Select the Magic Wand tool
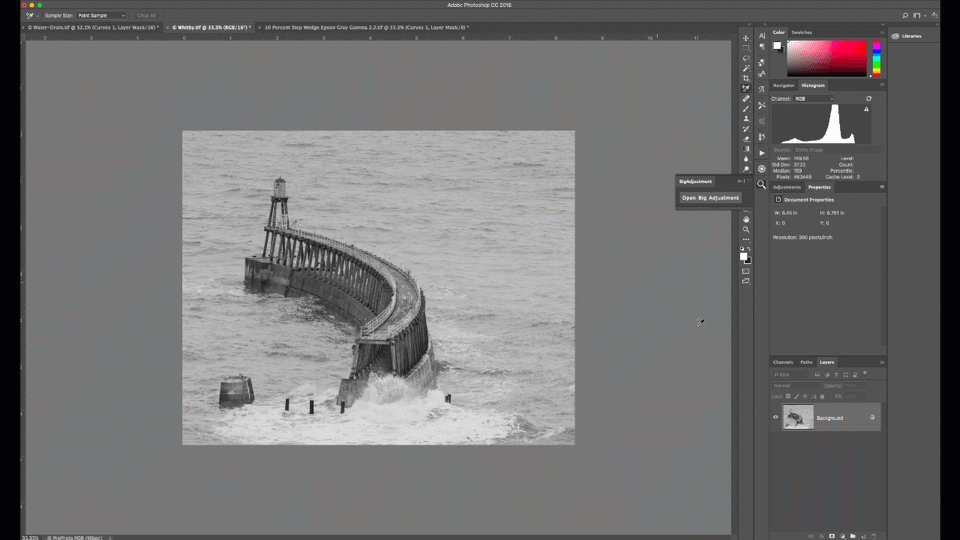The height and width of the screenshot is (540, 960). tap(746, 68)
